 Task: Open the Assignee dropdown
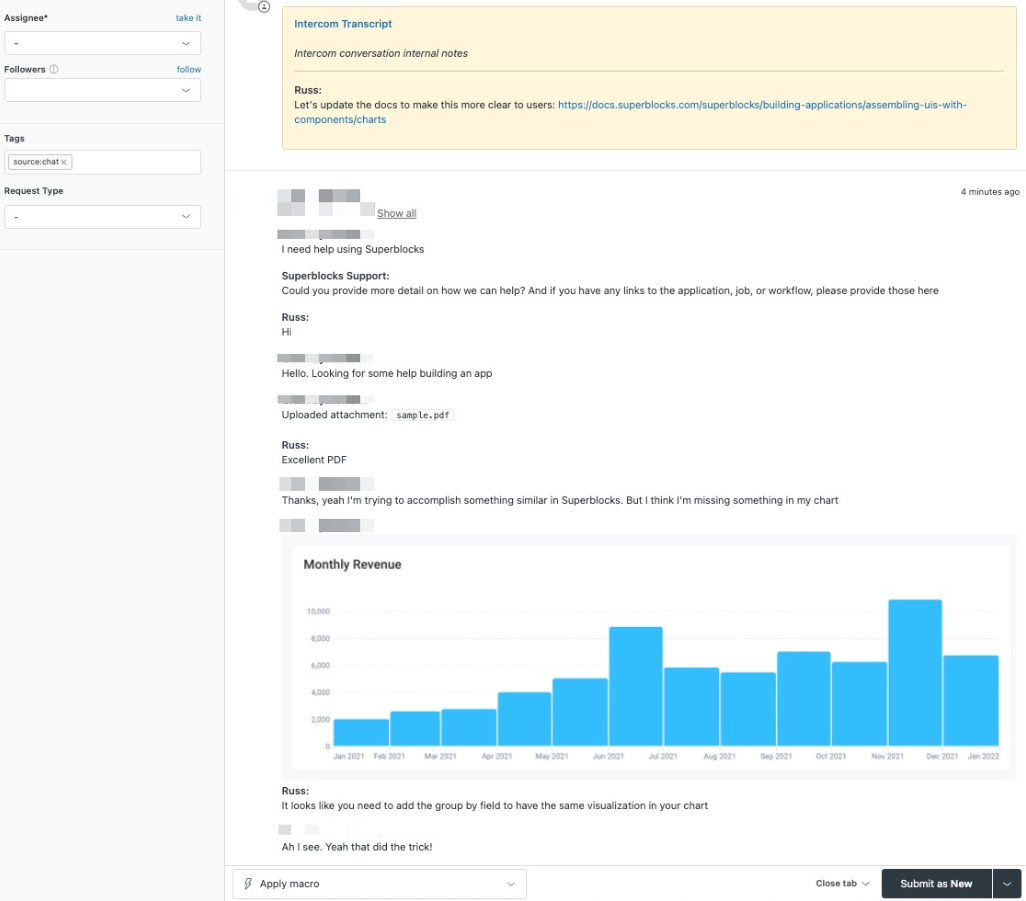coord(103,42)
